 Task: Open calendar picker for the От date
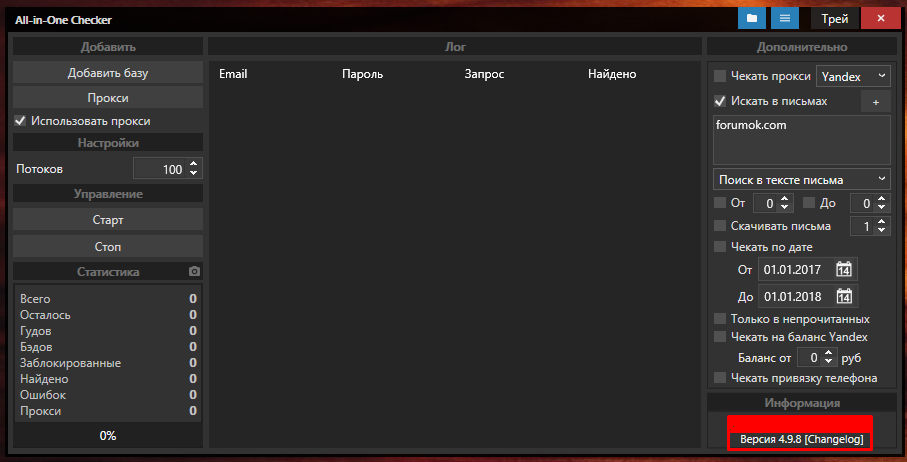[x=844, y=269]
